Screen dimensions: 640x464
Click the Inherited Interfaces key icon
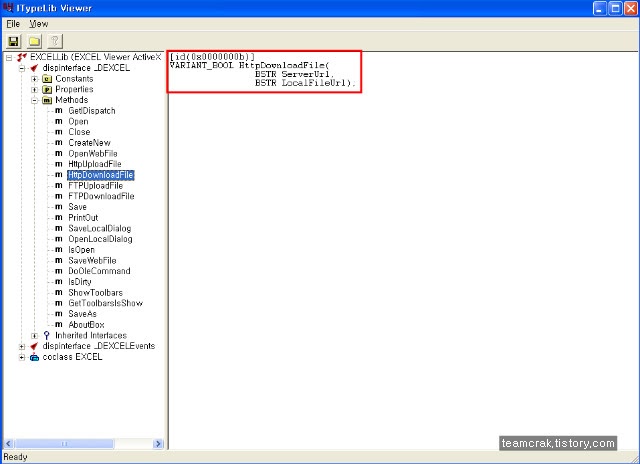tap(47, 335)
